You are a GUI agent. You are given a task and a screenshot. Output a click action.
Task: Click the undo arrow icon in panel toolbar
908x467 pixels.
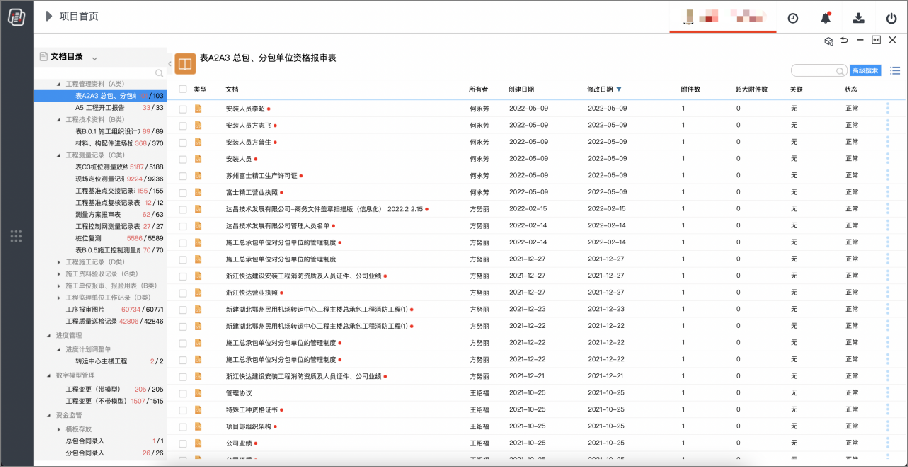click(844, 41)
